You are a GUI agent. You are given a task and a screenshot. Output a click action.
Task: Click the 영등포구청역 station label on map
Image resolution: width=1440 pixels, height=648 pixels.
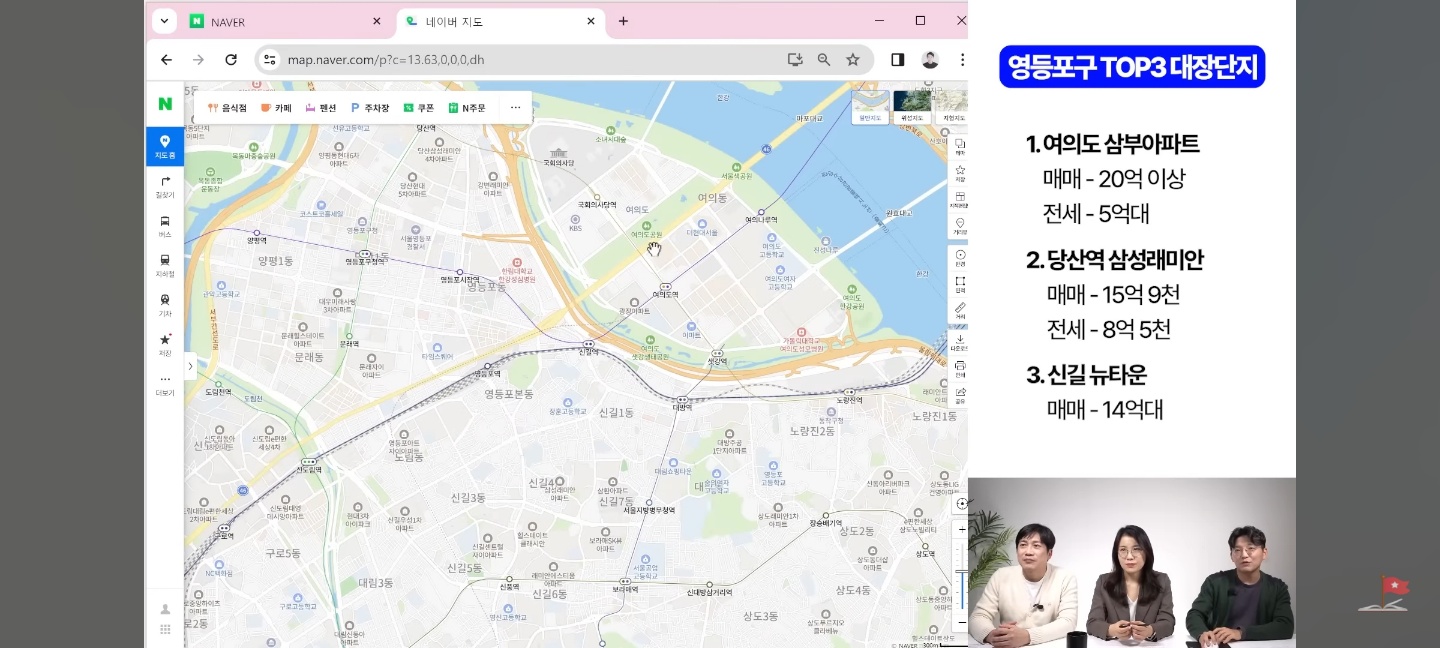coord(365,261)
